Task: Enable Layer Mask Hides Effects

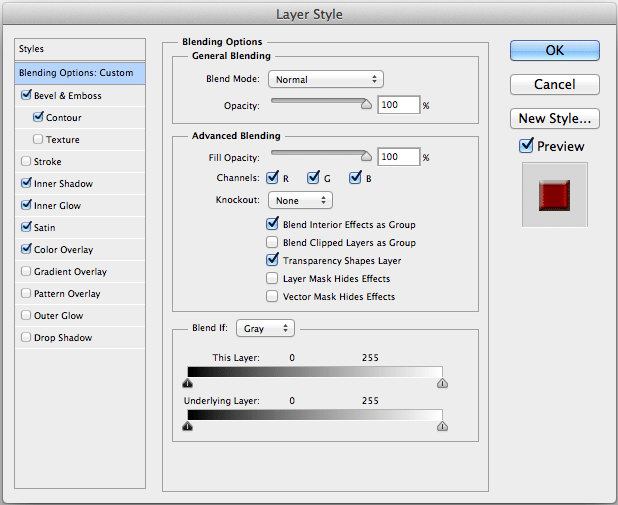Action: point(273,279)
